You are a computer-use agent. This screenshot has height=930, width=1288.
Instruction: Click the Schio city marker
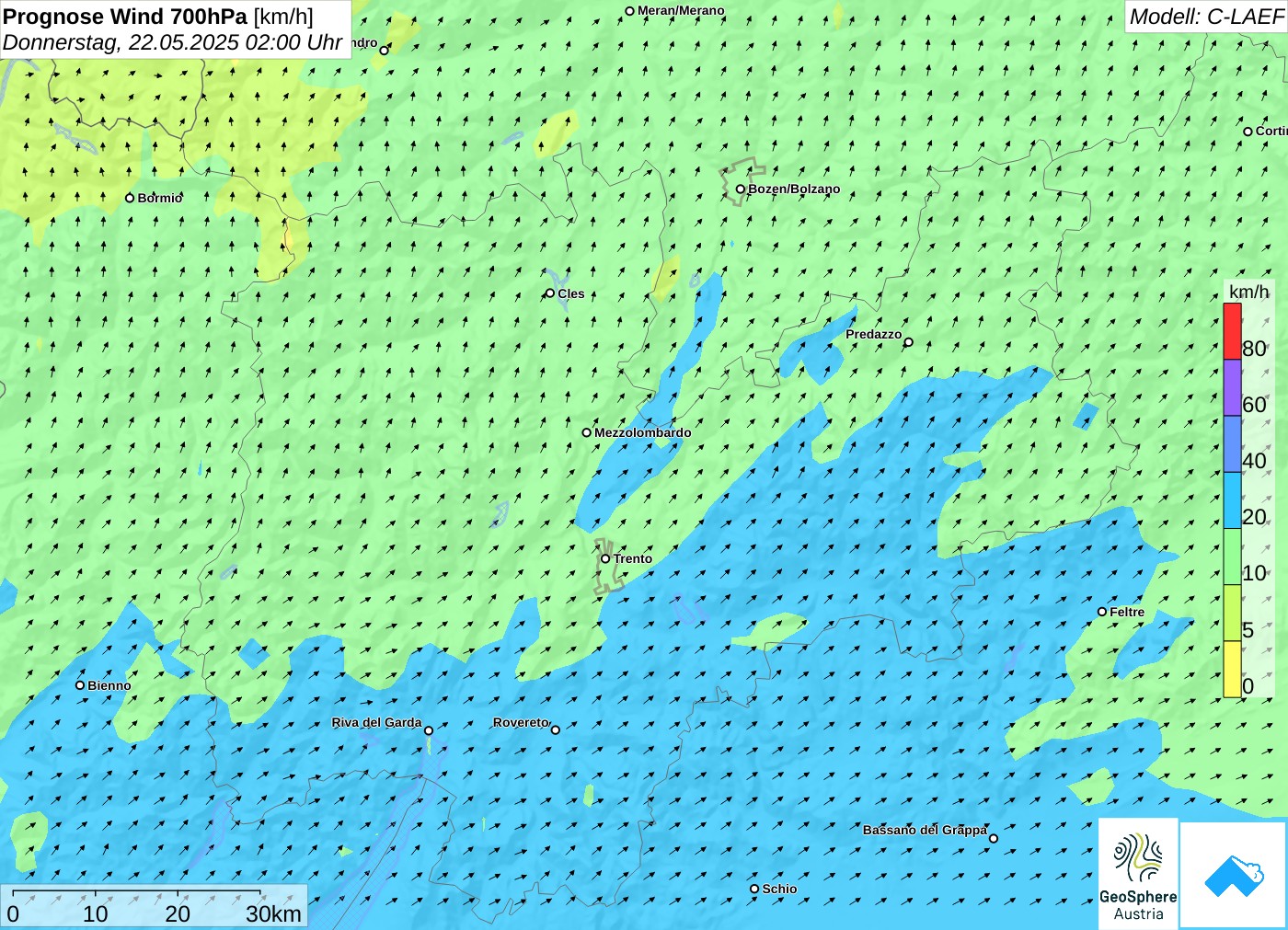click(754, 889)
